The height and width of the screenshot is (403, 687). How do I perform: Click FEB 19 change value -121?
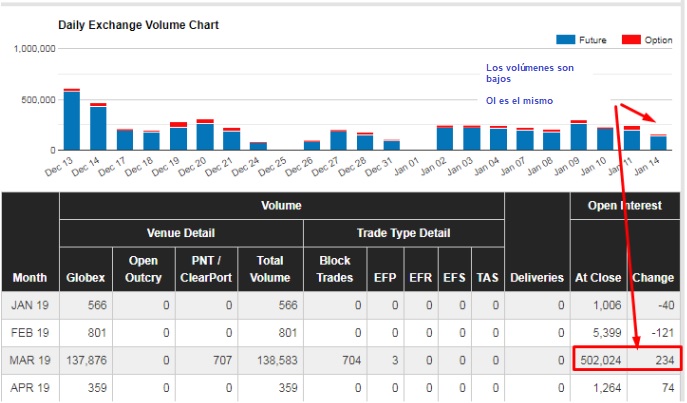pyautogui.click(x=662, y=333)
